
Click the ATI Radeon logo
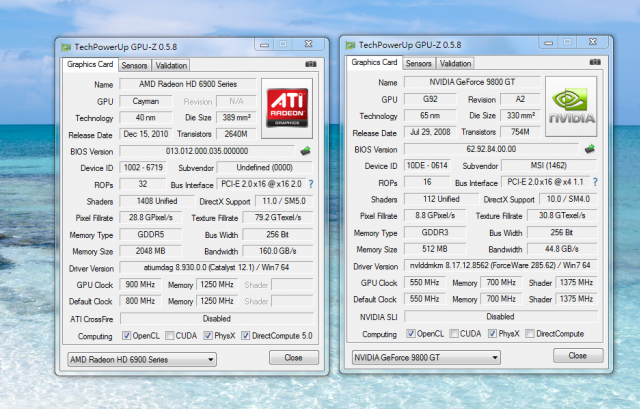coord(287,109)
